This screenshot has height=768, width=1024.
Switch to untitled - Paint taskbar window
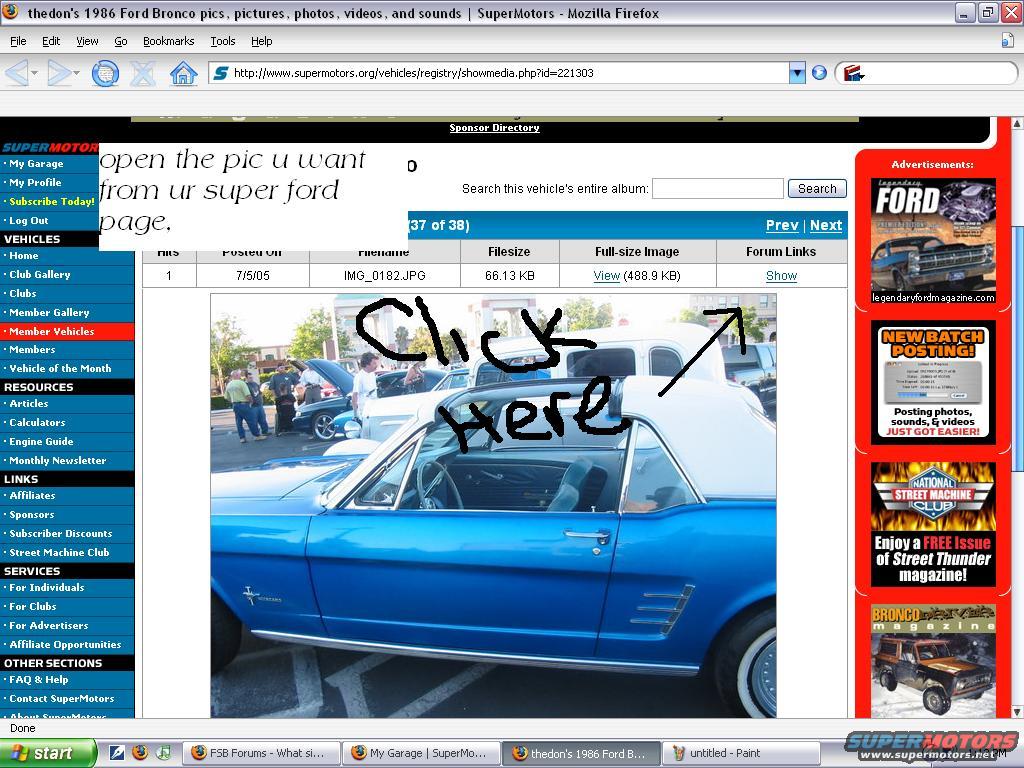click(x=727, y=753)
